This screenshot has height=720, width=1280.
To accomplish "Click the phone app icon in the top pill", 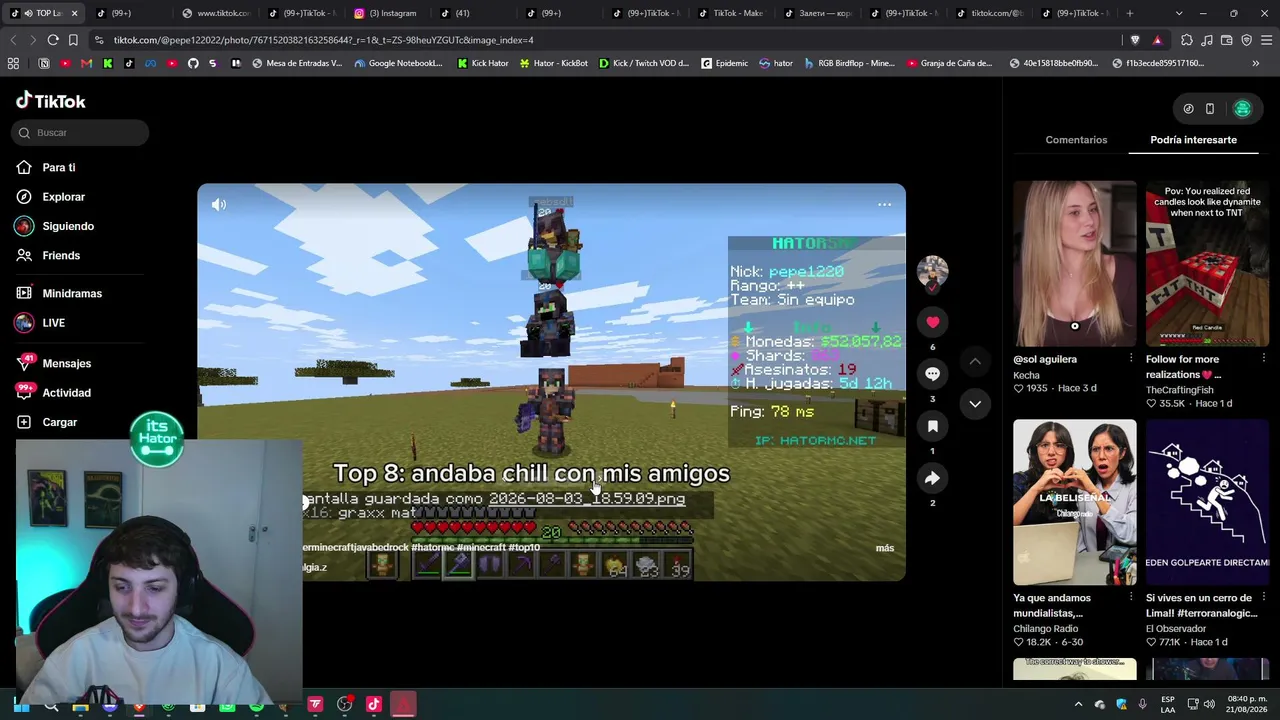I will 1209,109.
